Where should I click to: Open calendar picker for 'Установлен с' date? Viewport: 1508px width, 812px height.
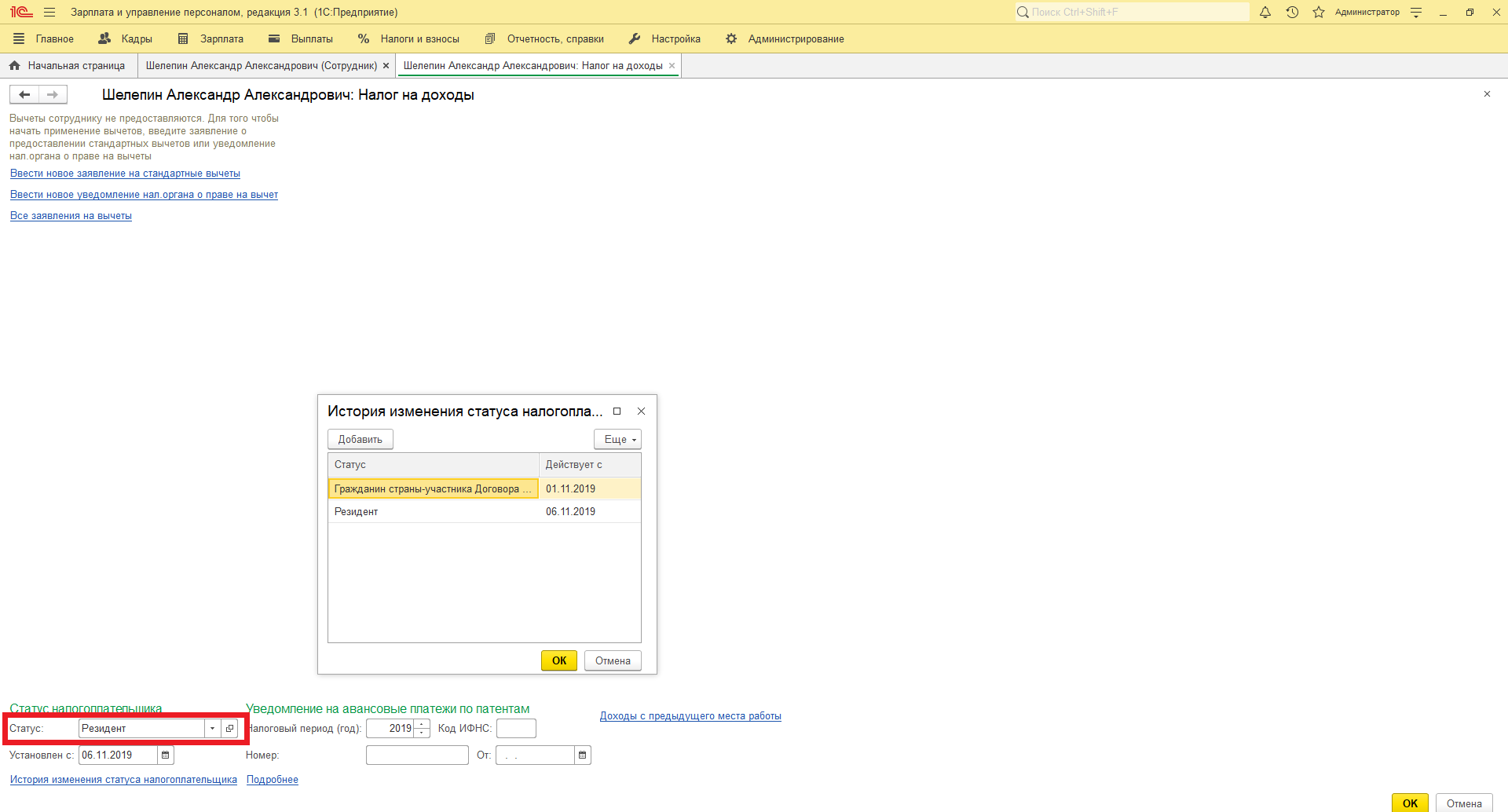166,755
